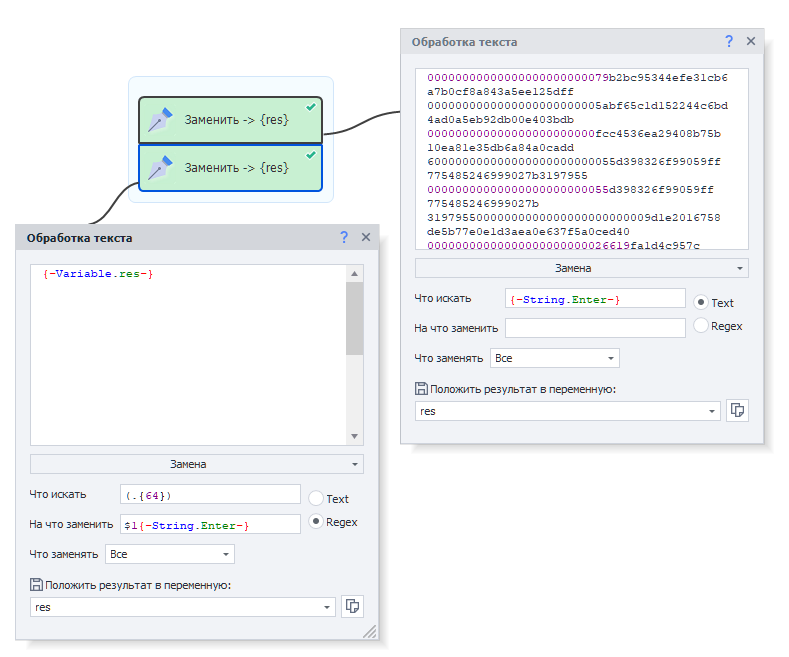
Task: Open help in right Обработка текста panel
Action: 729,41
